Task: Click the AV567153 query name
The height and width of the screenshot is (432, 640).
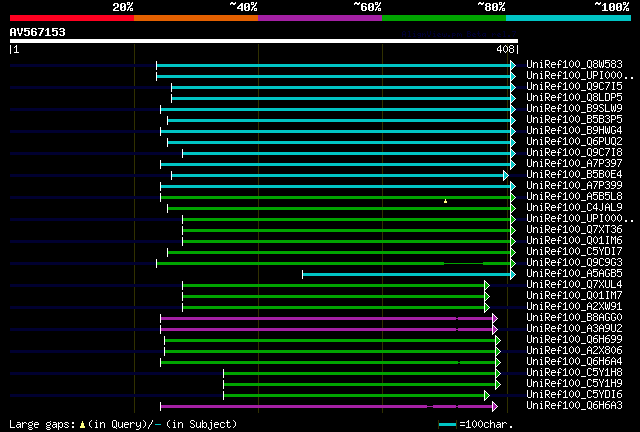Action: click(x=38, y=32)
